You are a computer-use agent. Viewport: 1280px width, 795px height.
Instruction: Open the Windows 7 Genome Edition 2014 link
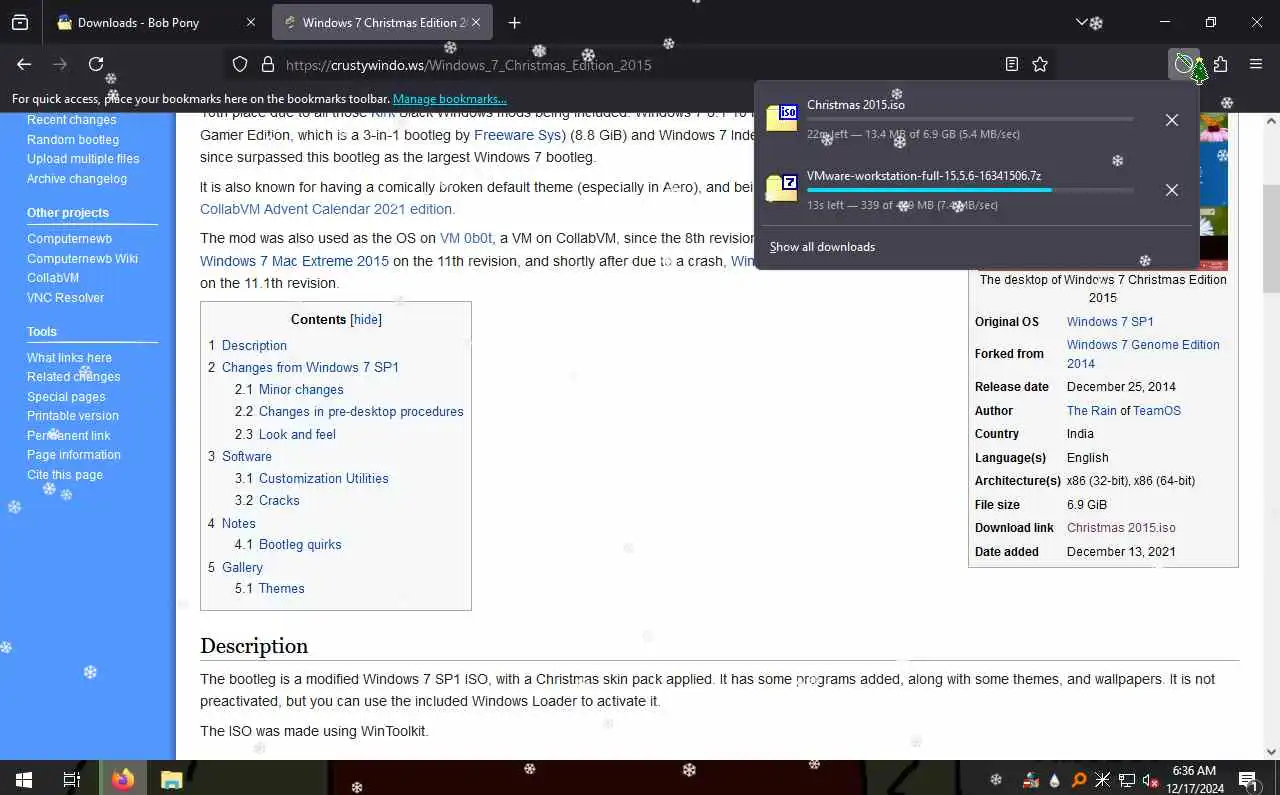[x=1143, y=354]
